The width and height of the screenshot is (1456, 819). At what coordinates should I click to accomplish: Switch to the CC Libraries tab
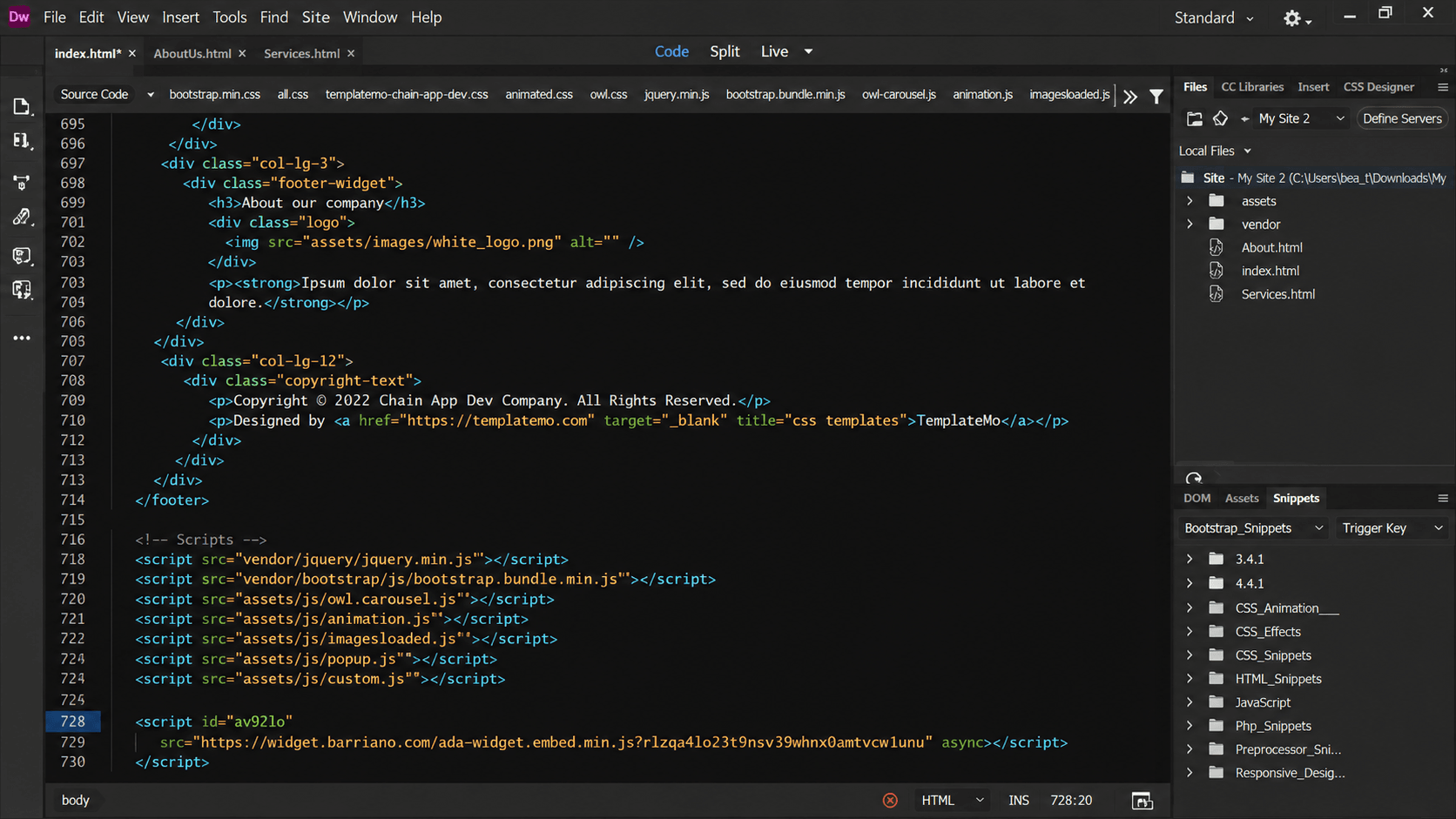pyautogui.click(x=1252, y=87)
